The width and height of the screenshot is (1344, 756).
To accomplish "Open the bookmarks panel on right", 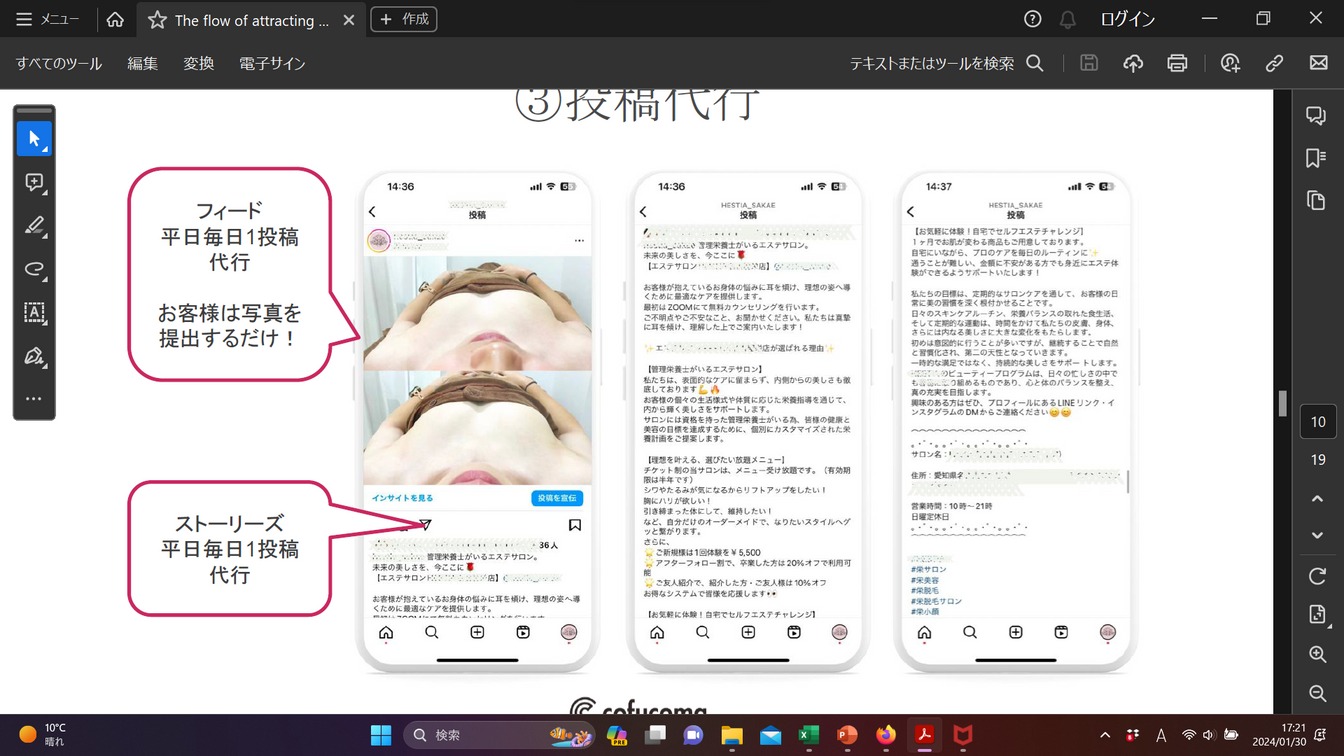I will pyautogui.click(x=1316, y=158).
